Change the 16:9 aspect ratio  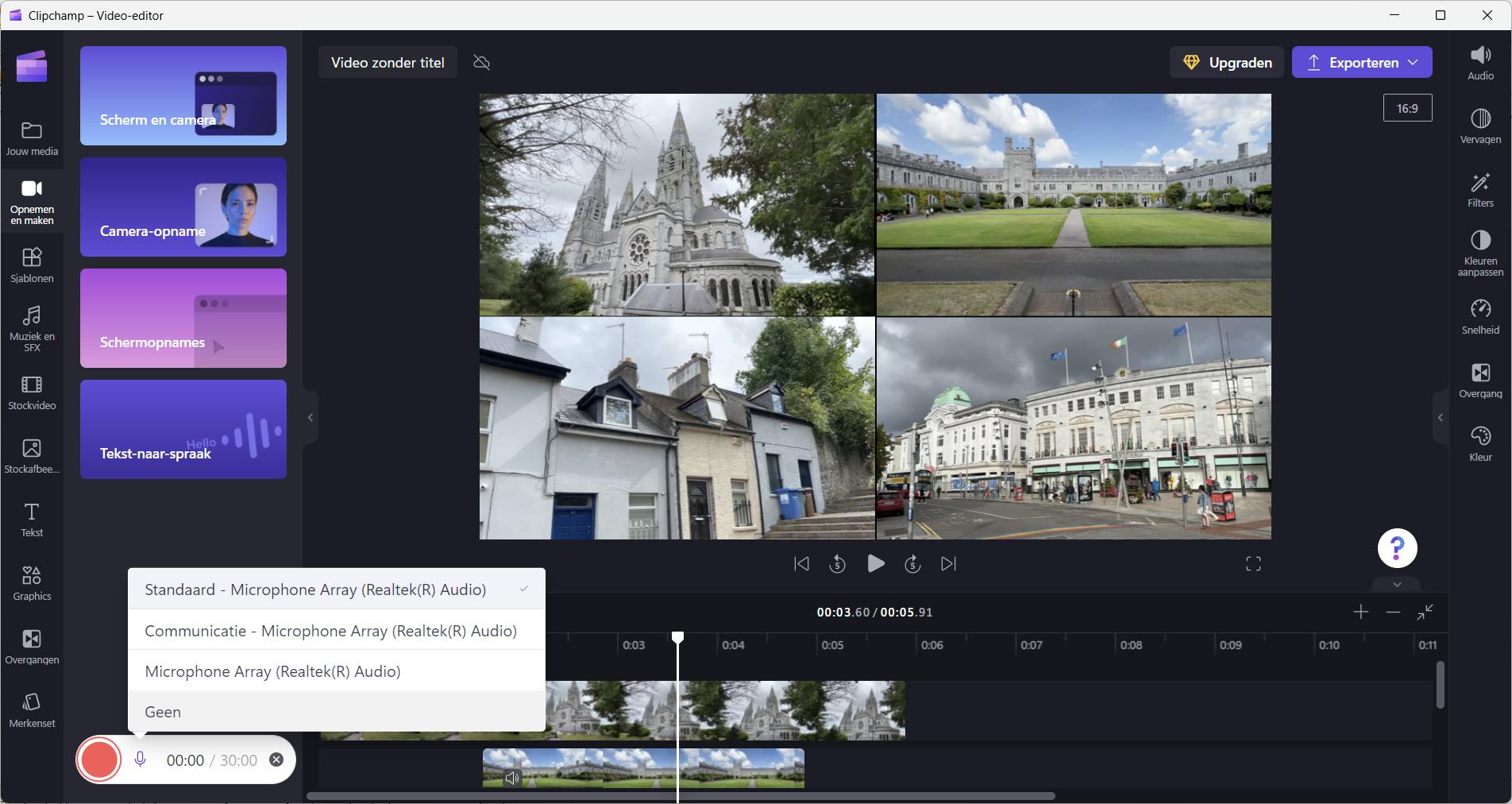pyautogui.click(x=1407, y=108)
